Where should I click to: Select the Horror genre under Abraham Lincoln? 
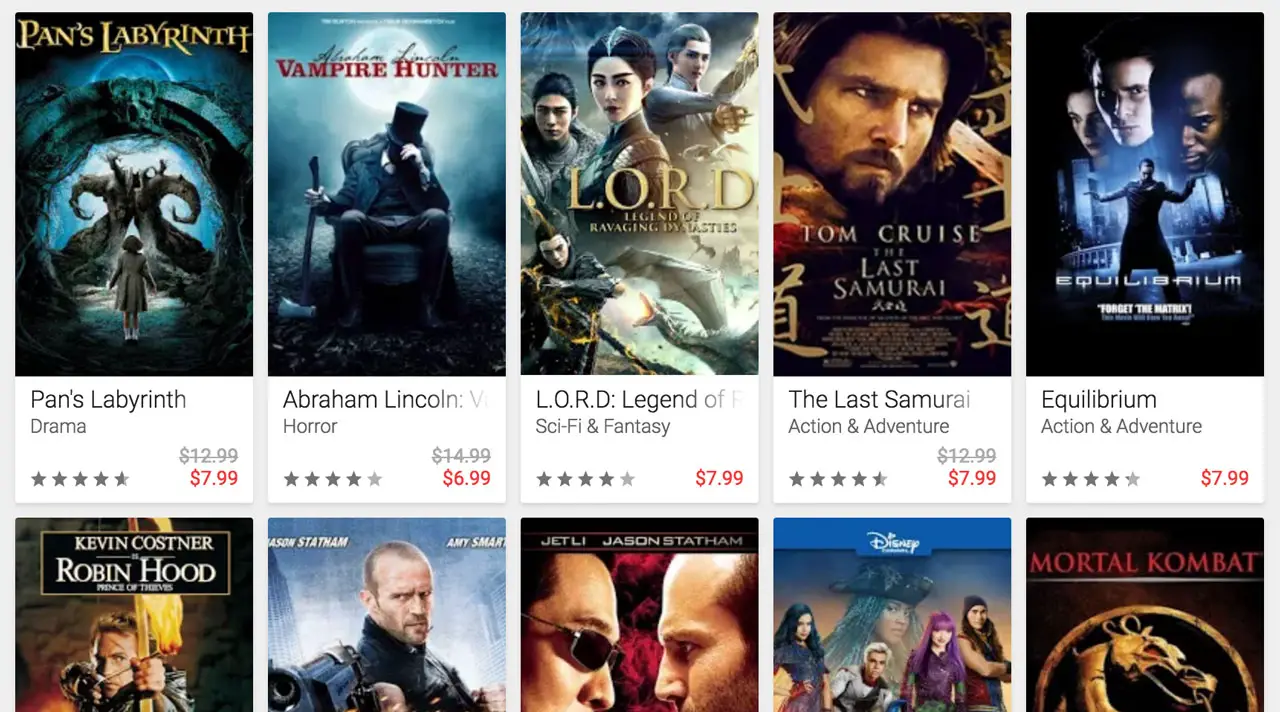point(310,427)
